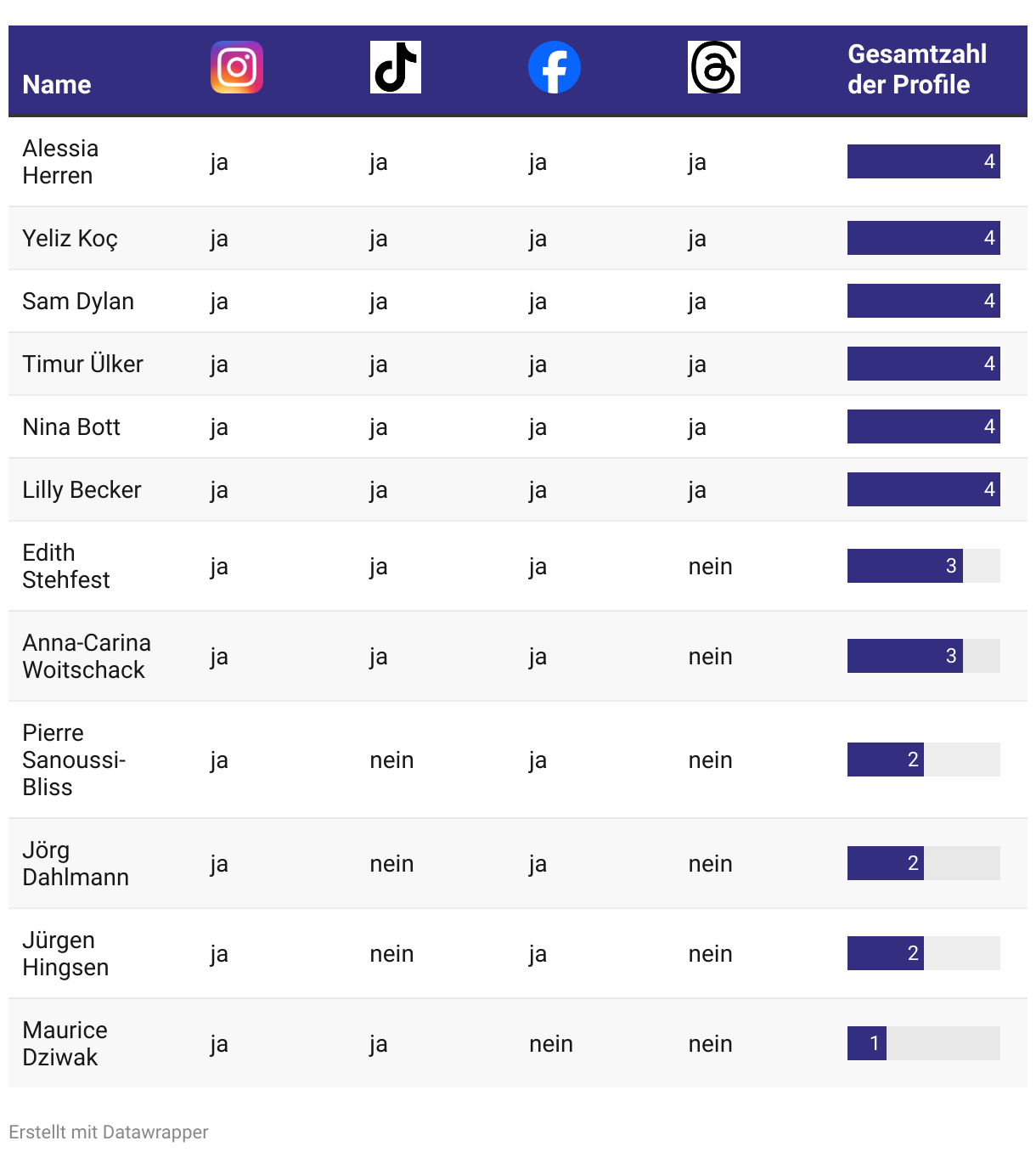
Task: Click the Instagram logo column header
Action: click(x=237, y=67)
